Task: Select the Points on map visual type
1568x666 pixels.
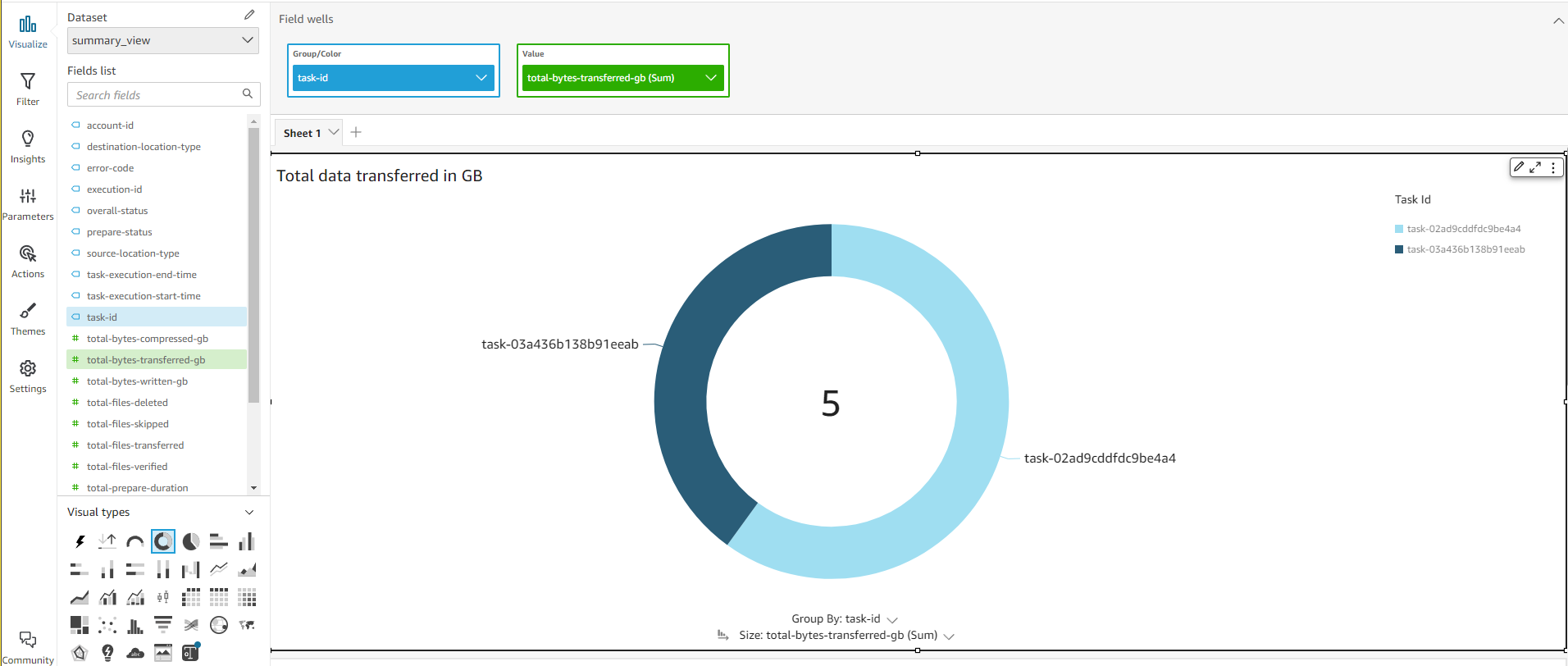Action: coord(219,625)
